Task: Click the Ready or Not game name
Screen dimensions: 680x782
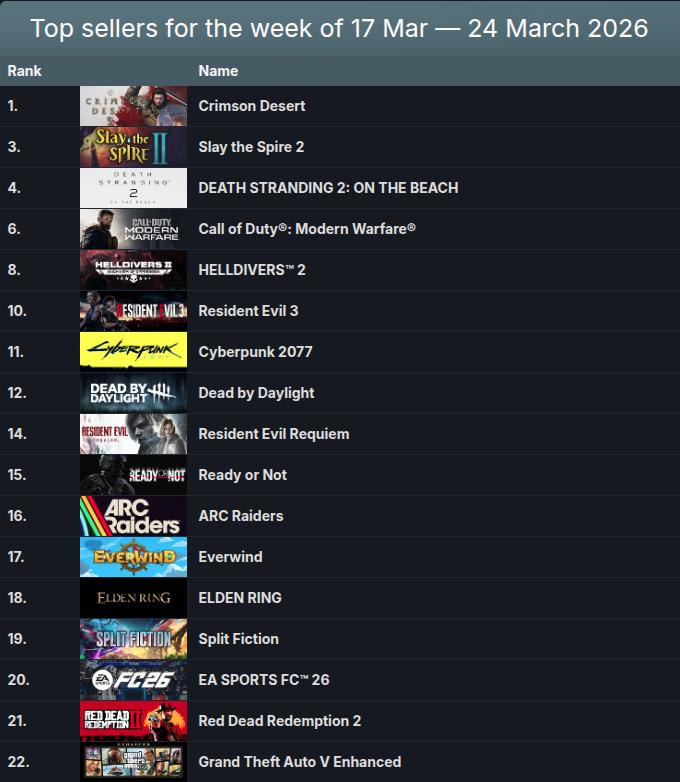Action: [x=242, y=475]
